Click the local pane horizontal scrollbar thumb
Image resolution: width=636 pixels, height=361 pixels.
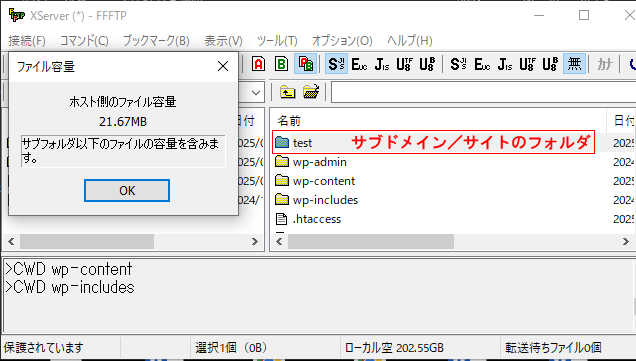click(x=87, y=241)
